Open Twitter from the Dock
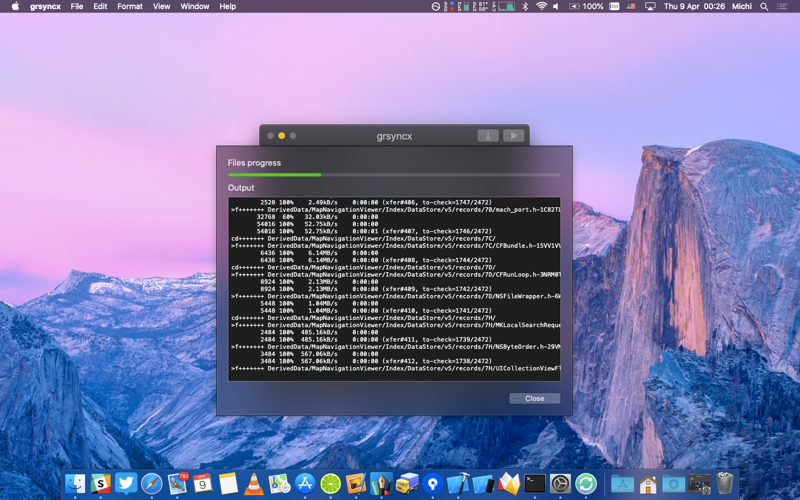 coord(126,484)
